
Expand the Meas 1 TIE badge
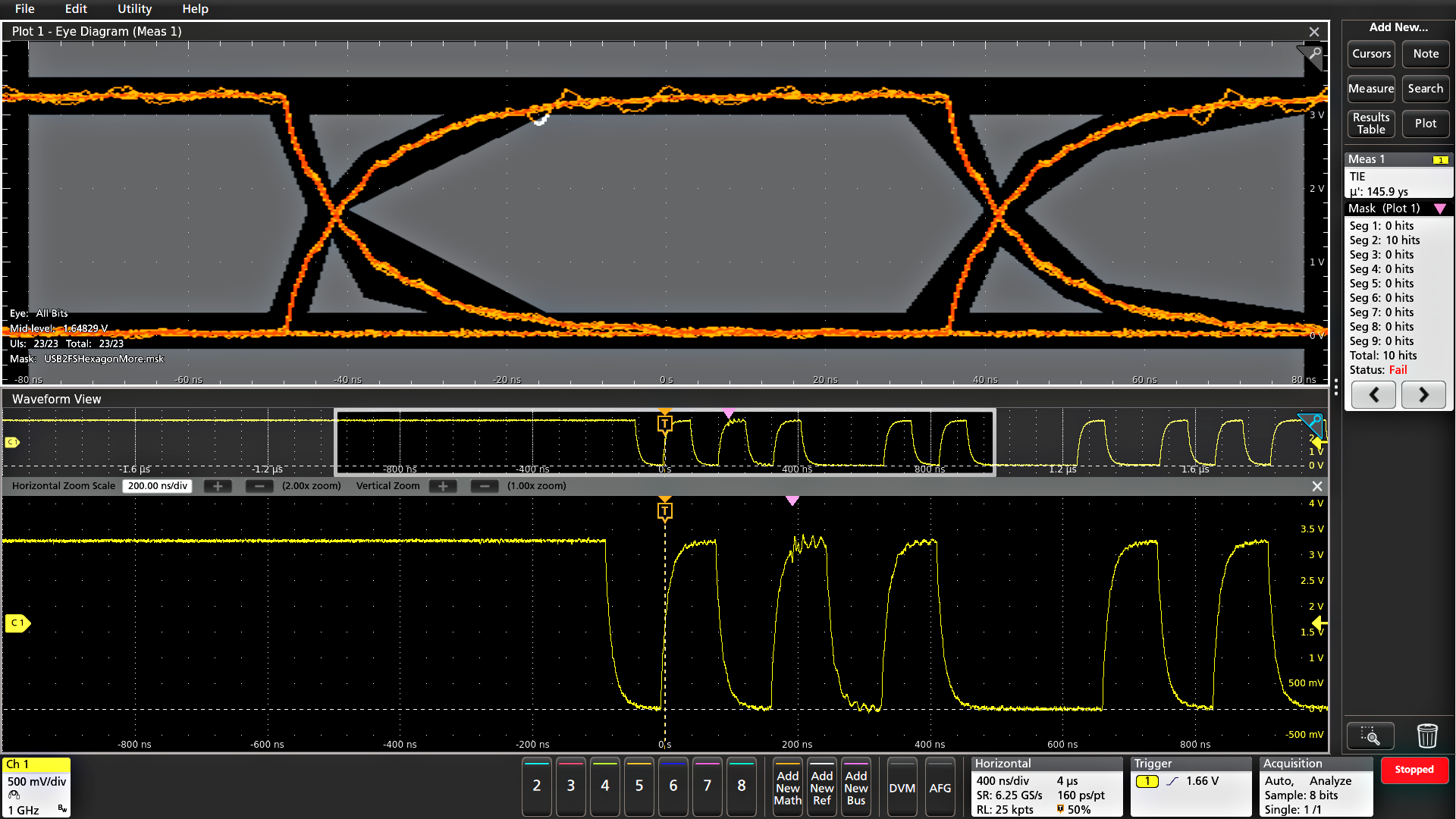1398,176
